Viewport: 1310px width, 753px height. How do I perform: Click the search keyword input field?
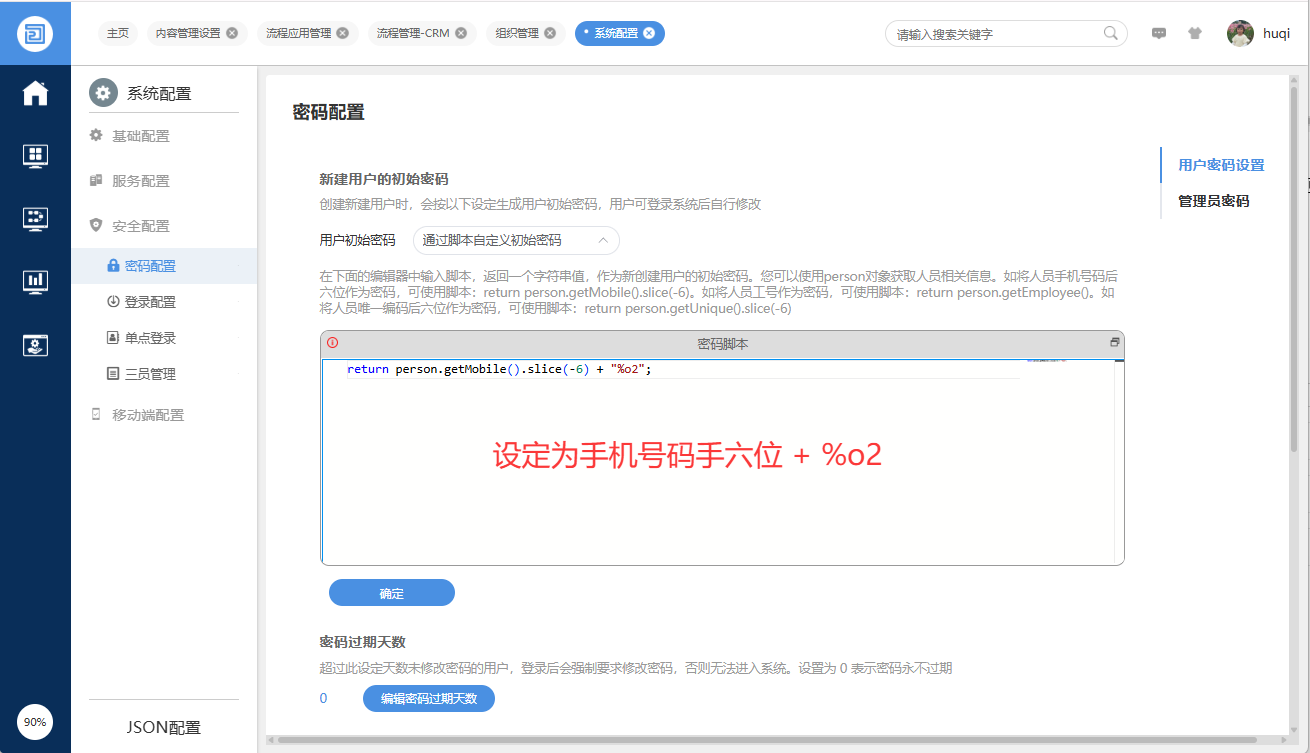[995, 34]
